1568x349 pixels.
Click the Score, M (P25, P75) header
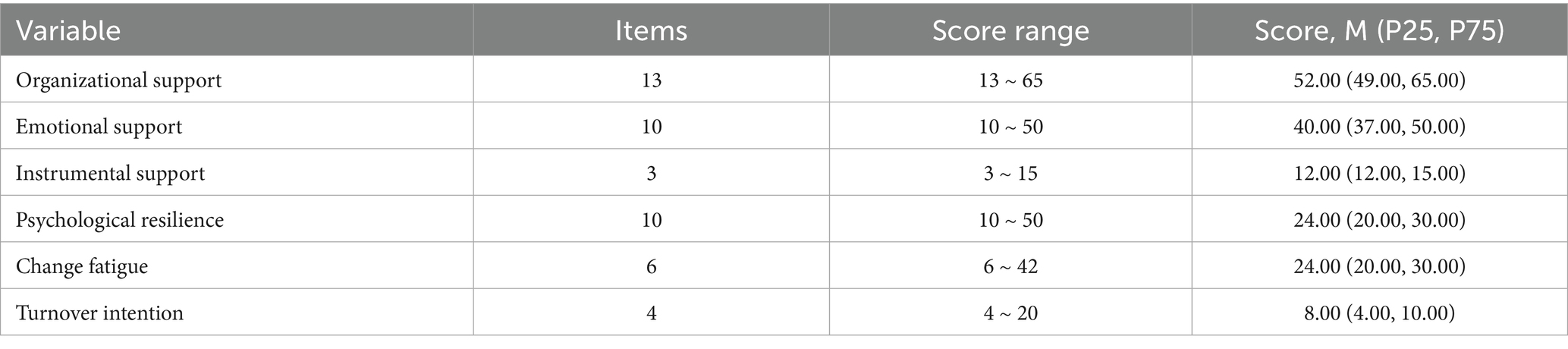click(1378, 31)
